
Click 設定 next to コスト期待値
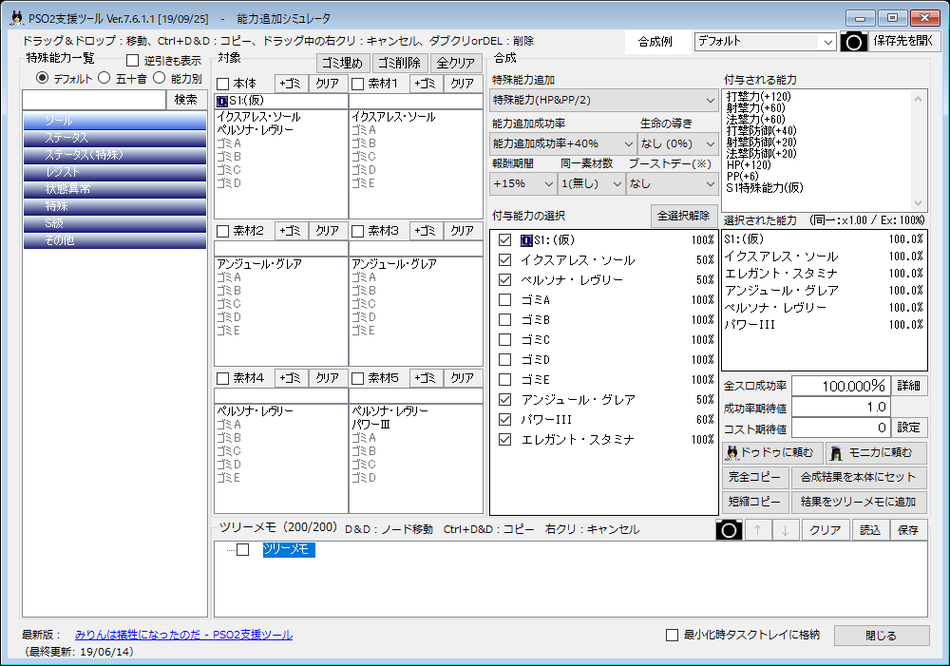(x=909, y=427)
